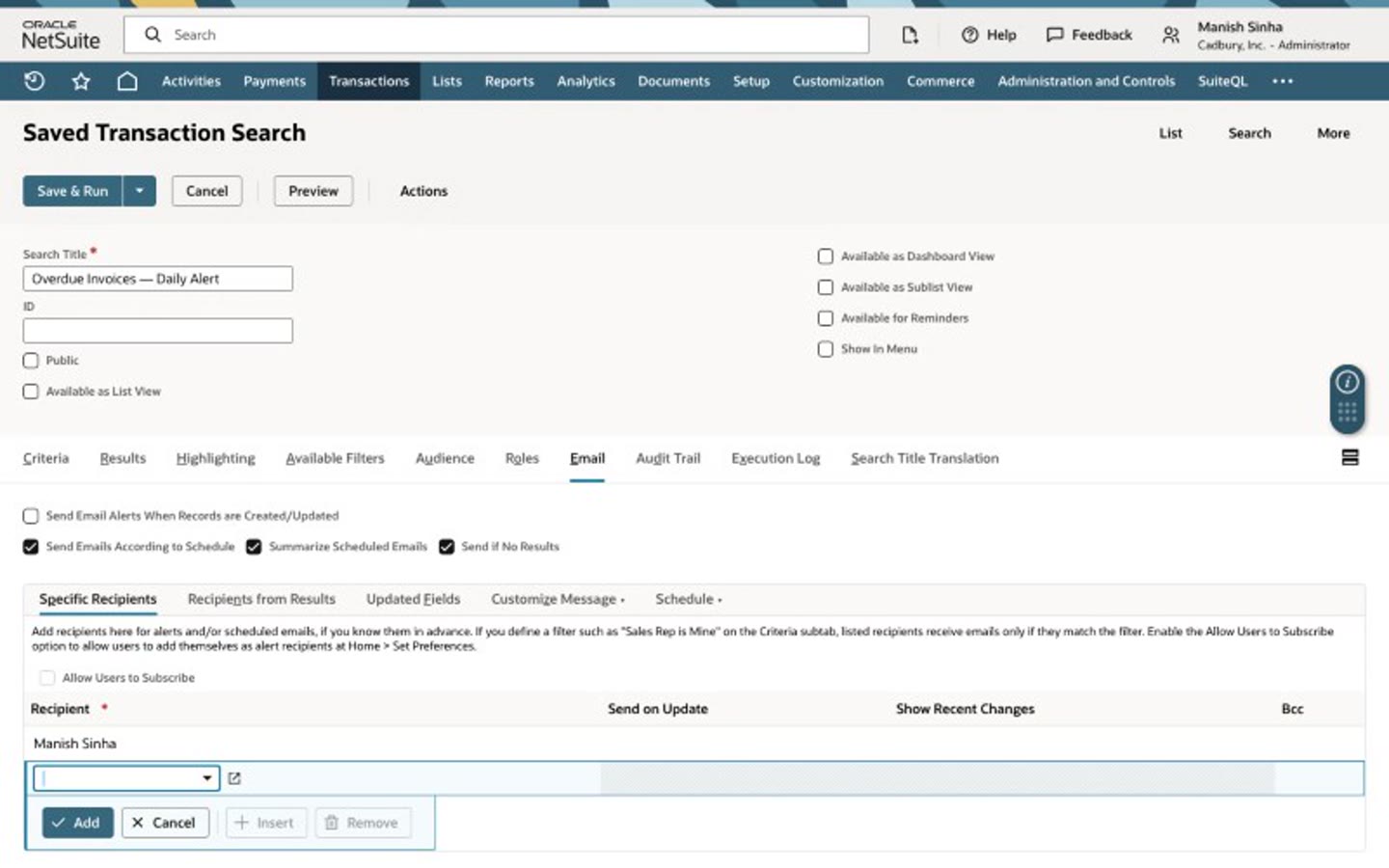Click the global Search box

coord(496,35)
